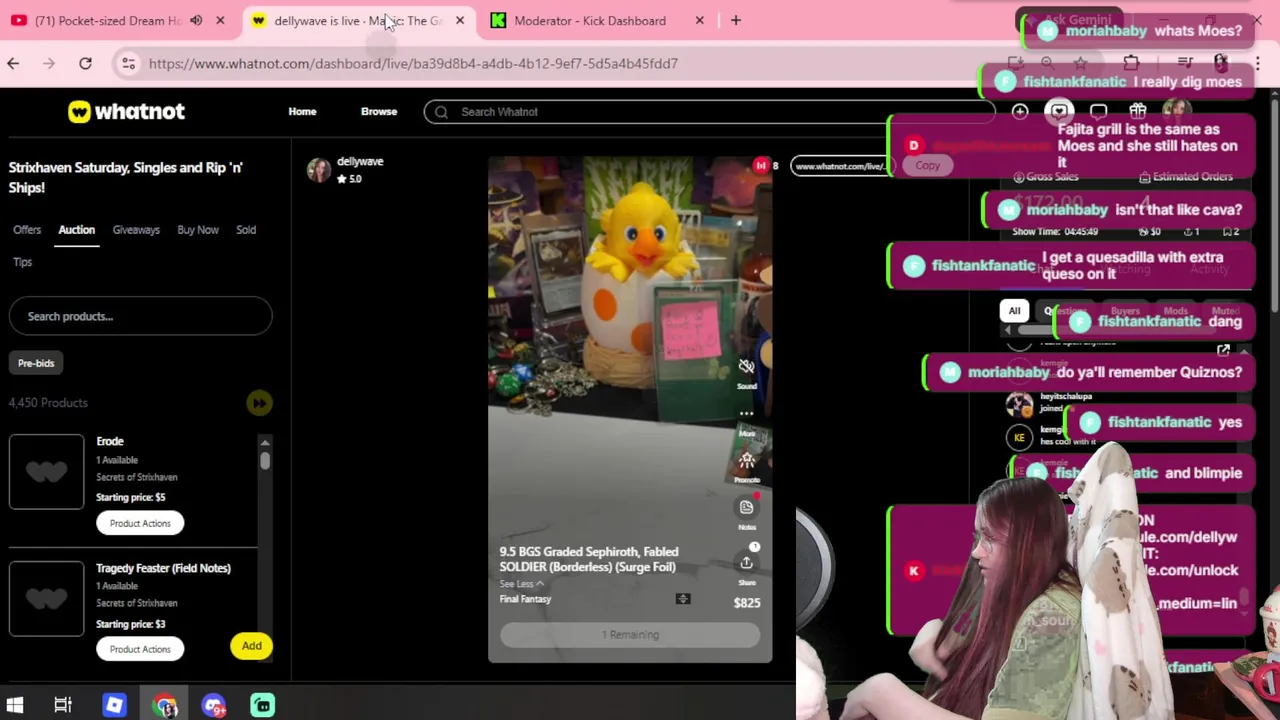The width and height of the screenshot is (1280, 720).
Task: Click the Share icon on the stream
Action: point(746,563)
